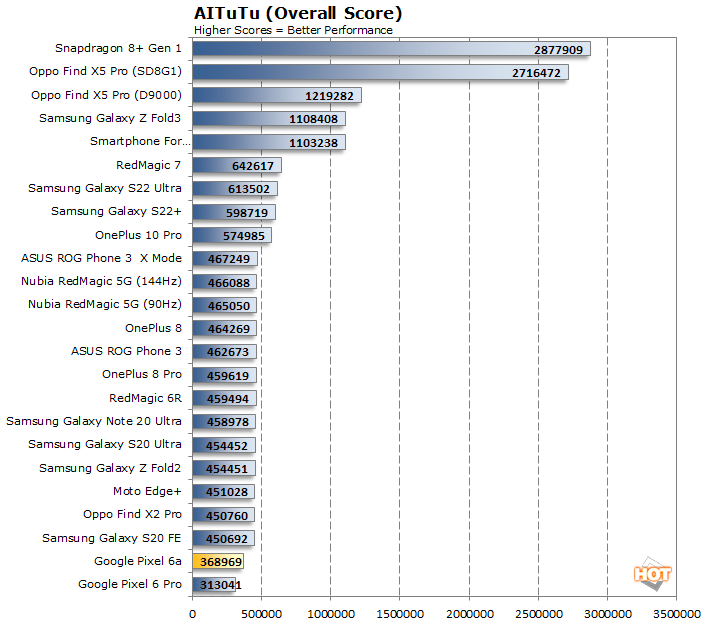Select 'Samsung Galaxy S22 Ultra' label
The image size is (708, 624).
(105, 188)
